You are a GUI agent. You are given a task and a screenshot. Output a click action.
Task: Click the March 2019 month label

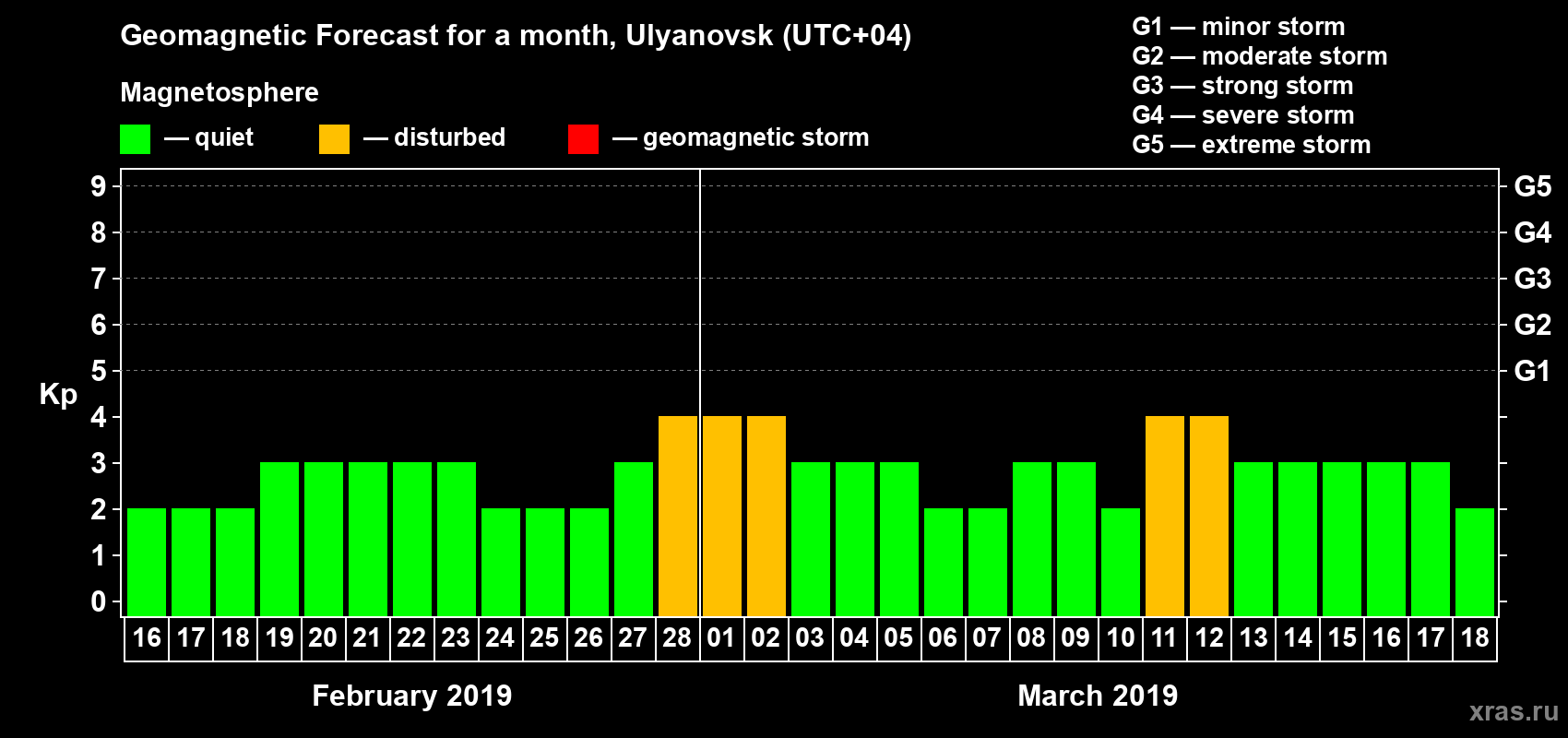[x=1098, y=696]
